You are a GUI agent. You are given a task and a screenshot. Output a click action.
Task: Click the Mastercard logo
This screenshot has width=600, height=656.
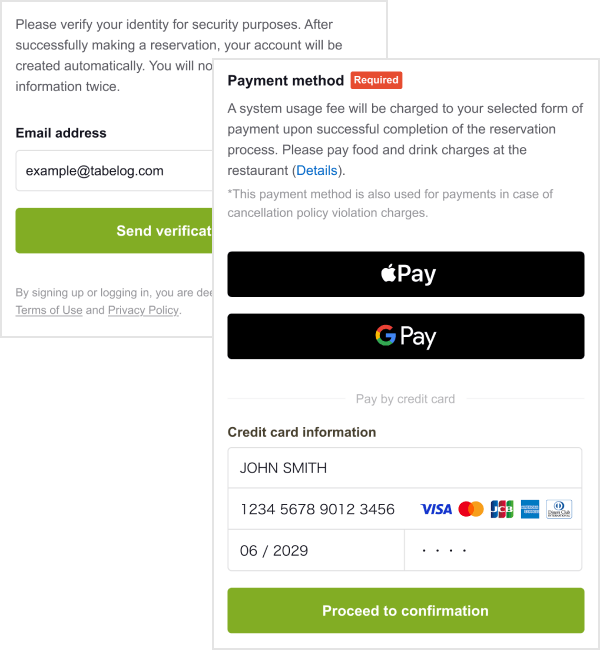point(471,509)
